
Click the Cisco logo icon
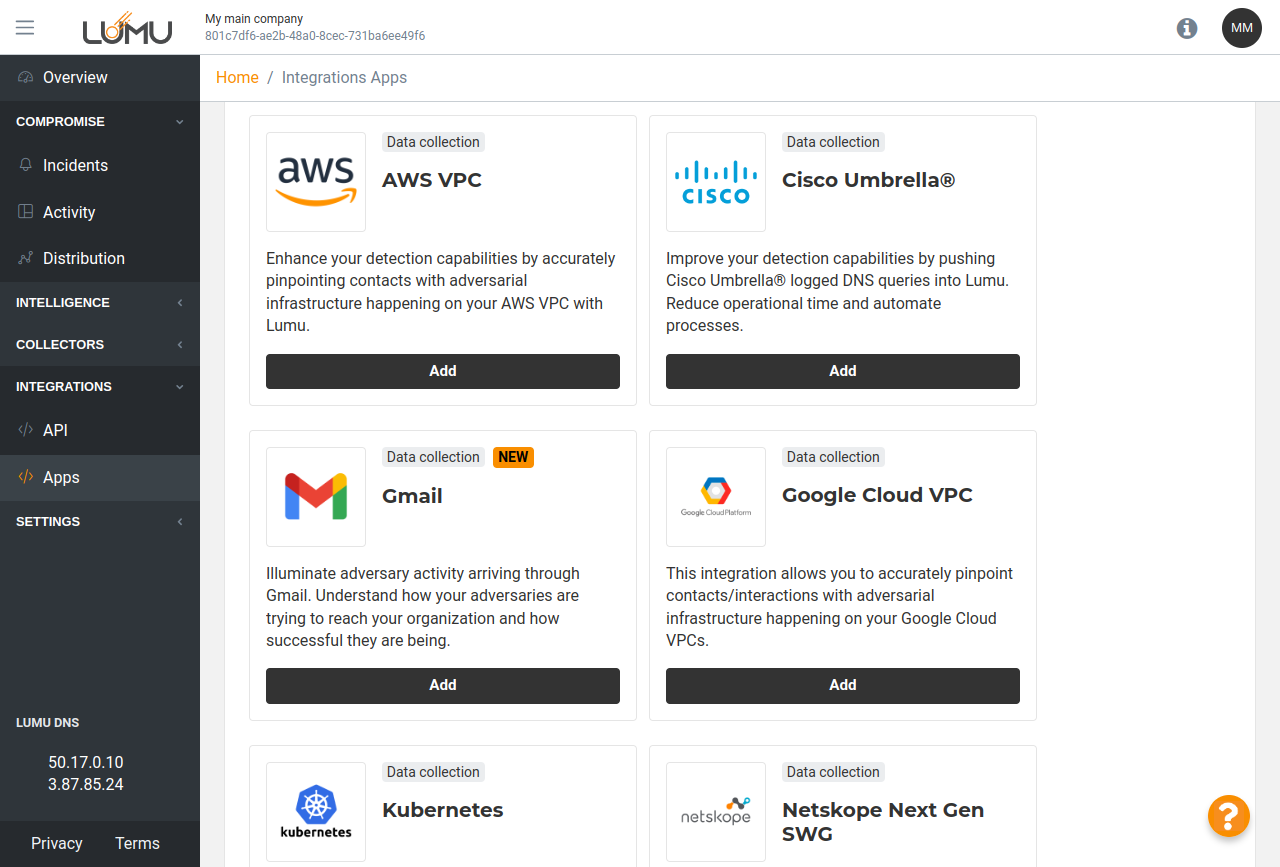(x=716, y=182)
